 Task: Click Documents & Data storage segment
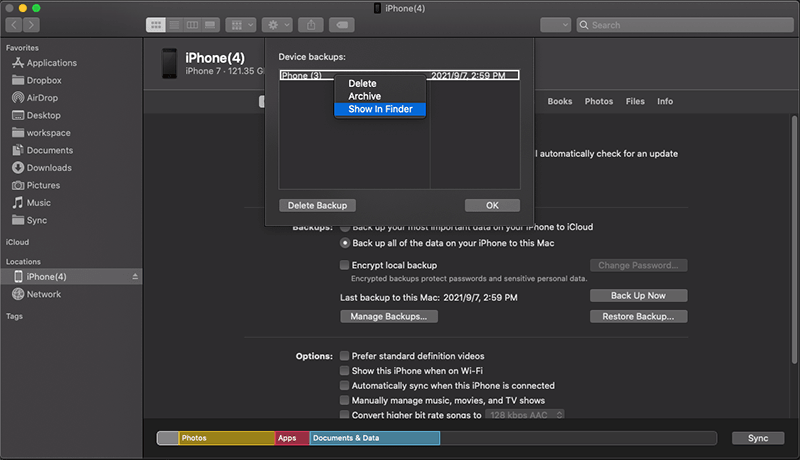coord(374,438)
